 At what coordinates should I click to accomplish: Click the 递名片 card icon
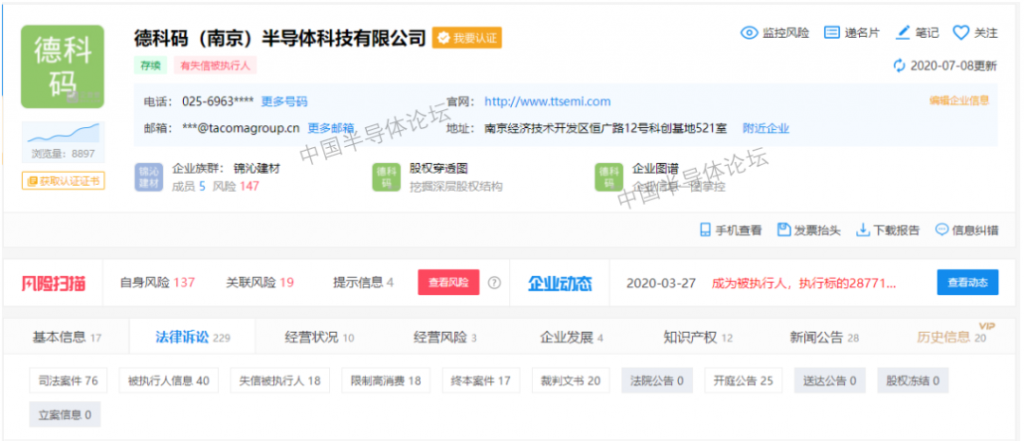(x=831, y=33)
